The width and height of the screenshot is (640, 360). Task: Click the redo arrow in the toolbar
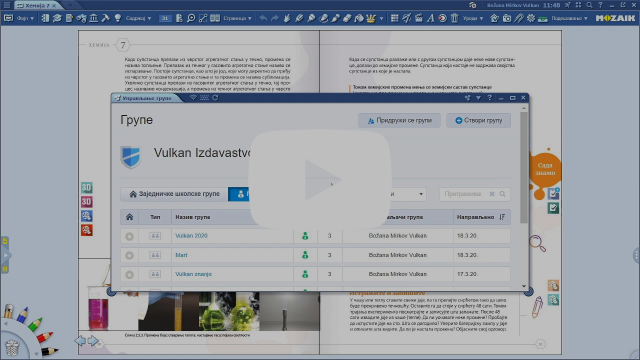point(275,18)
